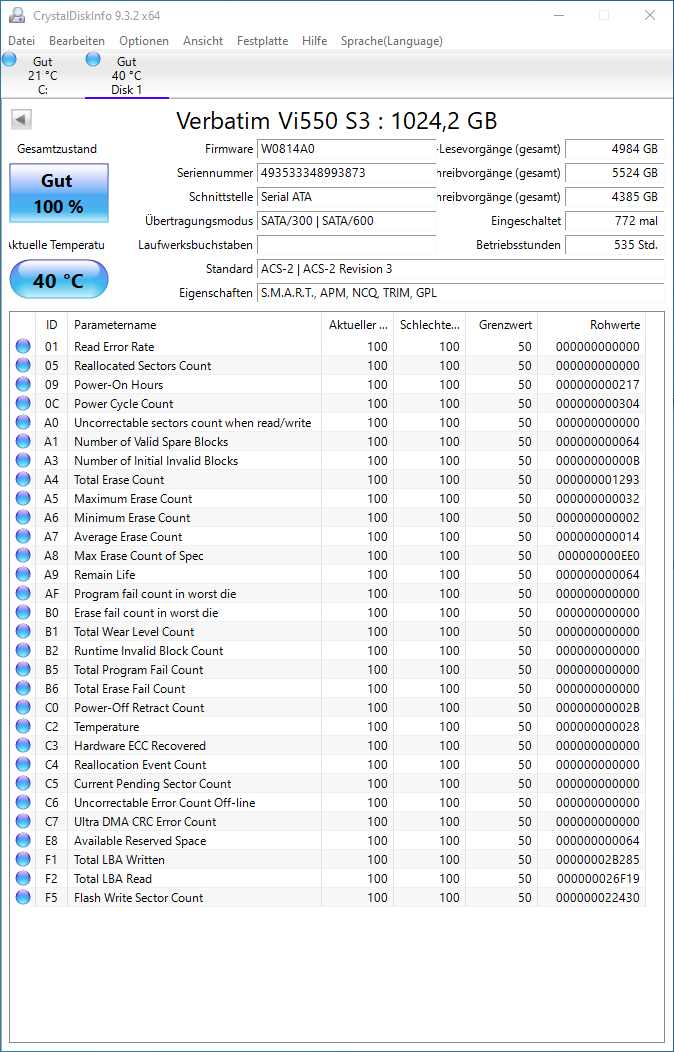Image resolution: width=674 pixels, height=1052 pixels.
Task: Open the Datei menu
Action: coord(21,41)
